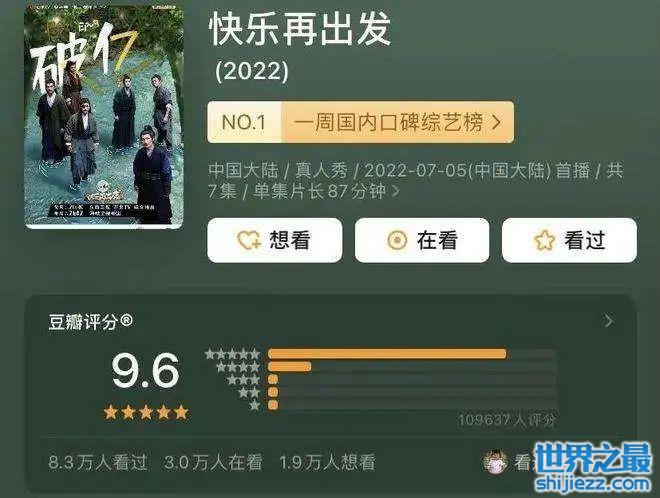Tap the heart icon on 想看 button

pyautogui.click(x=249, y=241)
